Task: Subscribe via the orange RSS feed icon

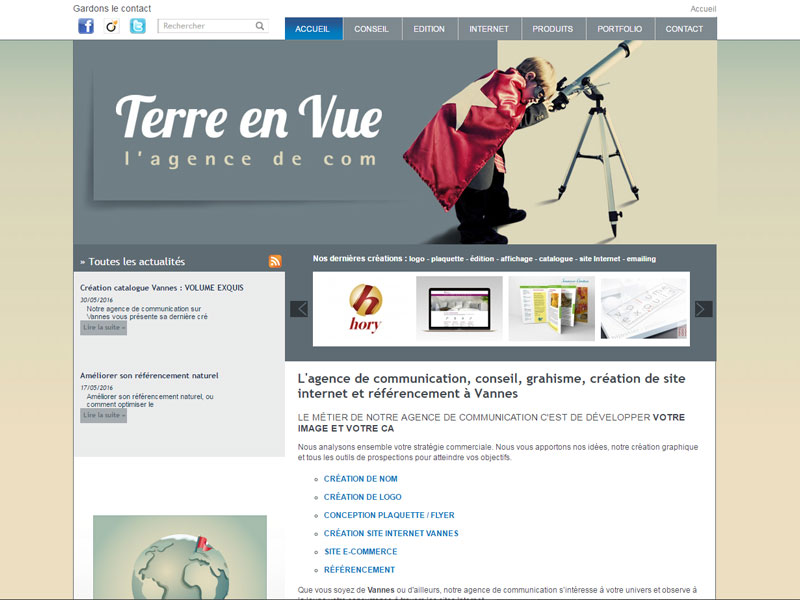Action: tap(275, 261)
